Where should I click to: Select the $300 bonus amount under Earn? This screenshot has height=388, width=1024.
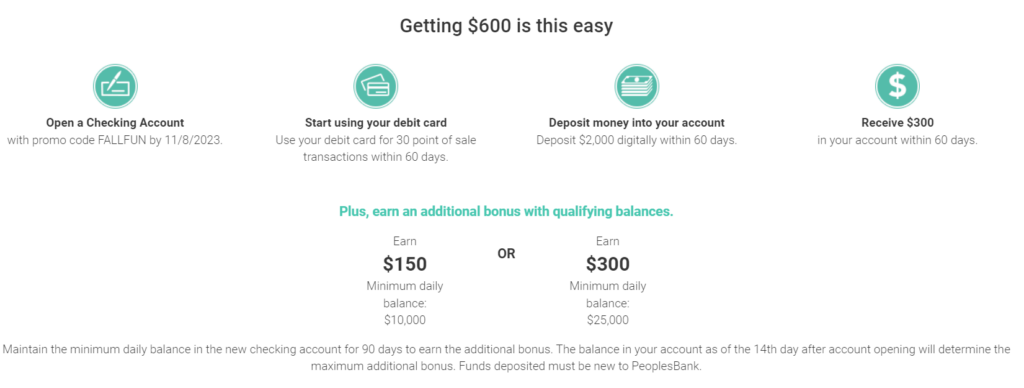[x=608, y=264]
